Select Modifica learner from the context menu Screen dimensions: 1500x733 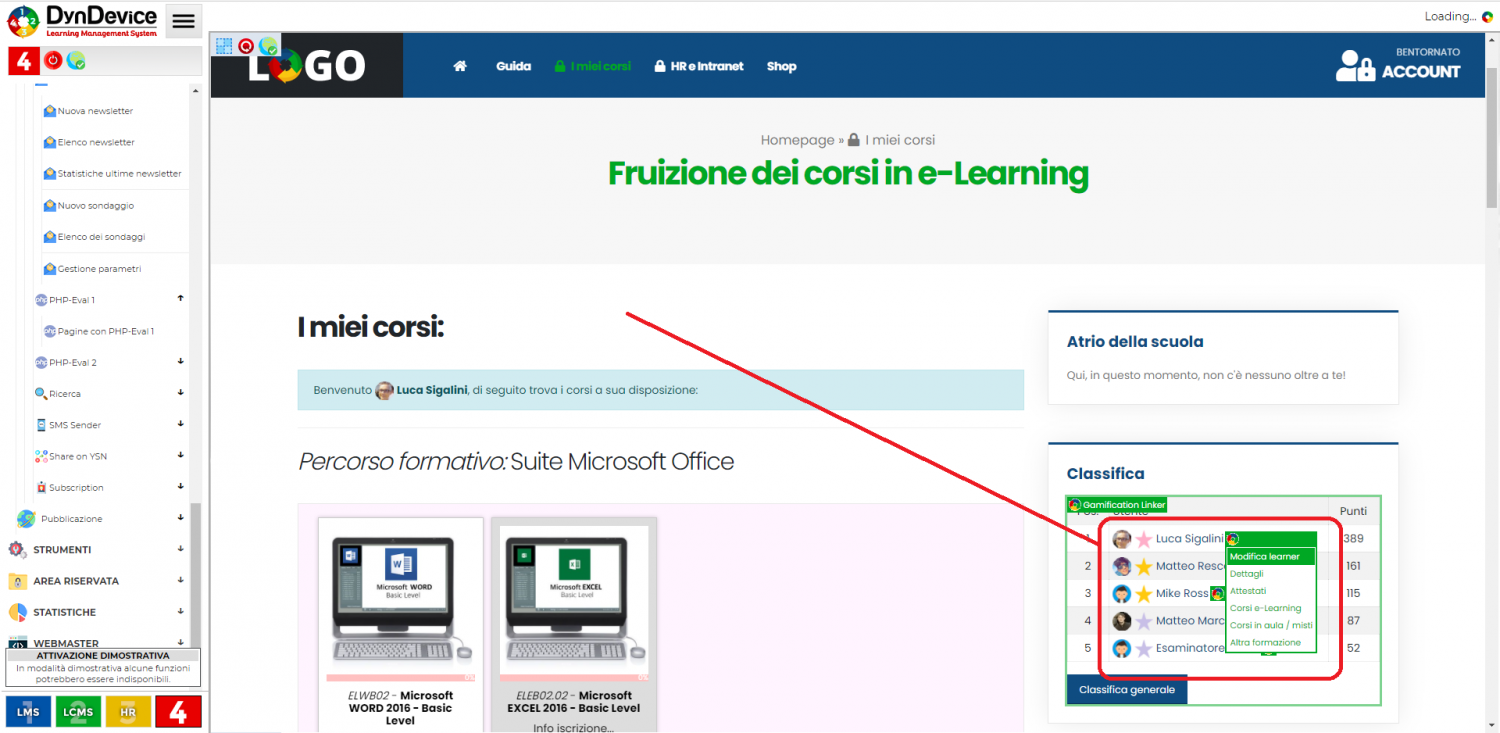click(x=1265, y=557)
